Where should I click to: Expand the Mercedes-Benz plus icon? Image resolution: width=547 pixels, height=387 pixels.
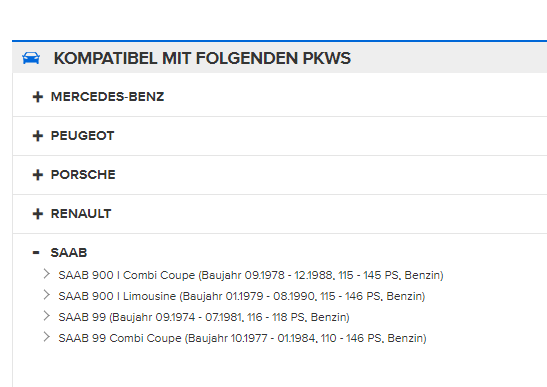pyautogui.click(x=38, y=97)
